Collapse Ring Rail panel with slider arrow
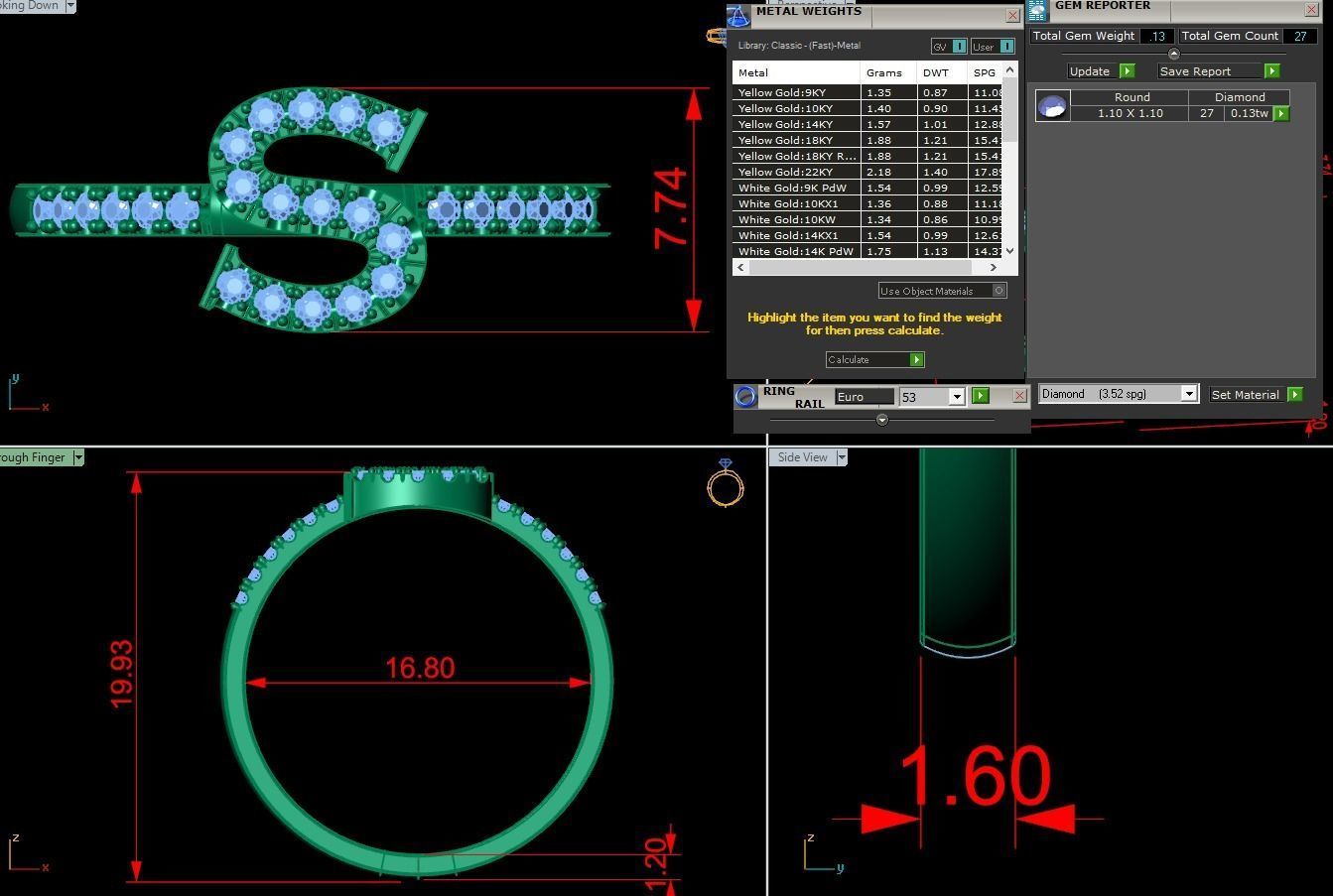This screenshot has width=1333, height=896. tap(881, 420)
